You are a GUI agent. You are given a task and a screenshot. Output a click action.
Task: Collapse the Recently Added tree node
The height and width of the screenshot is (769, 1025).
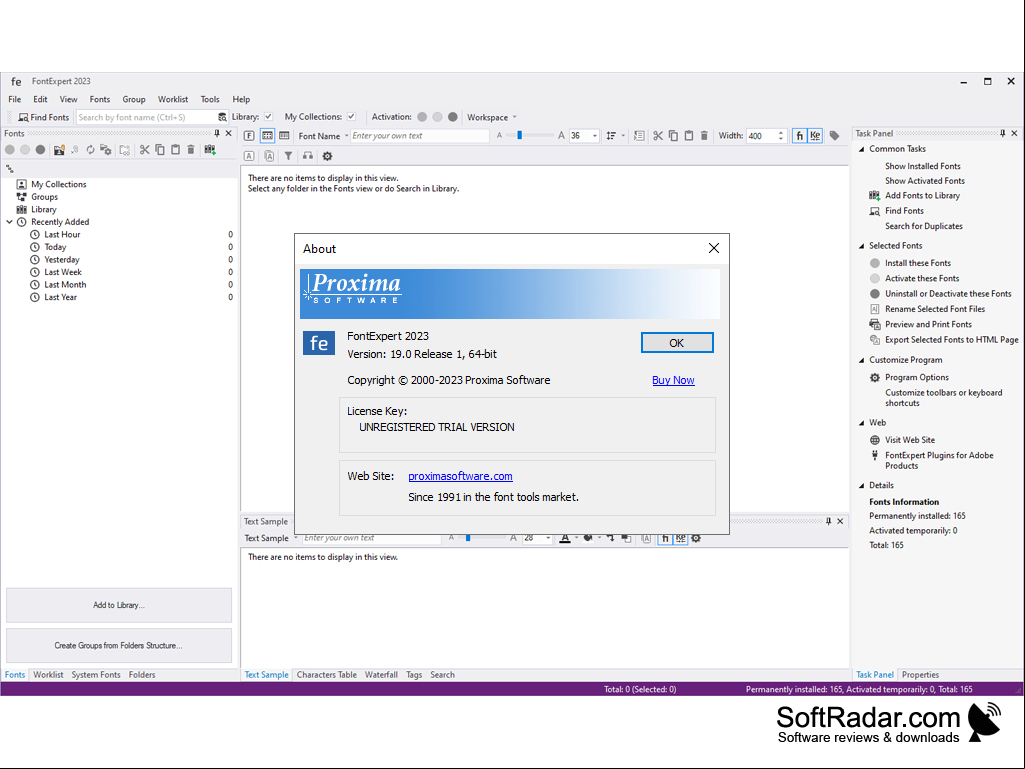(9, 222)
